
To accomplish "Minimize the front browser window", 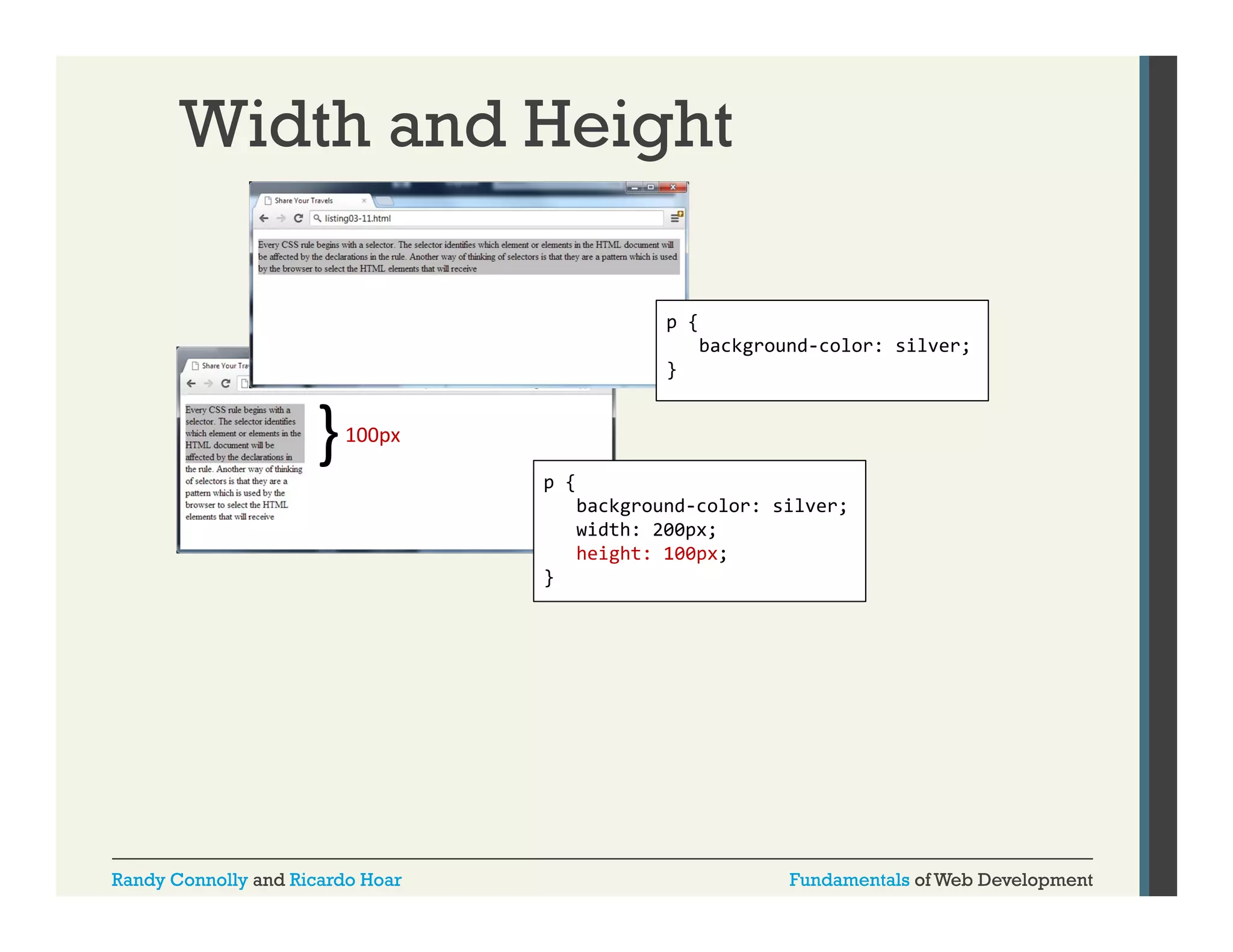I will click(634, 187).
